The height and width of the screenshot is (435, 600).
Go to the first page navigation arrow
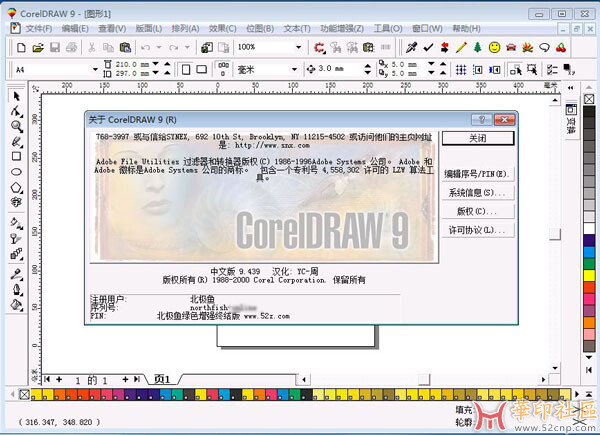pos(47,379)
